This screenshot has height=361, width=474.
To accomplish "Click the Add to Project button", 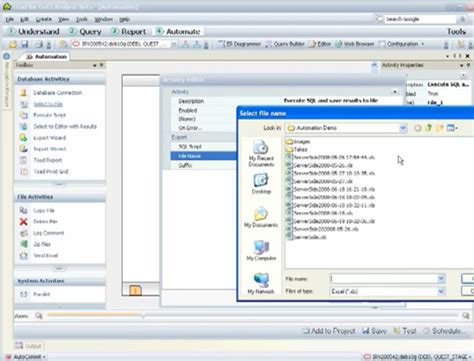I will [329, 331].
